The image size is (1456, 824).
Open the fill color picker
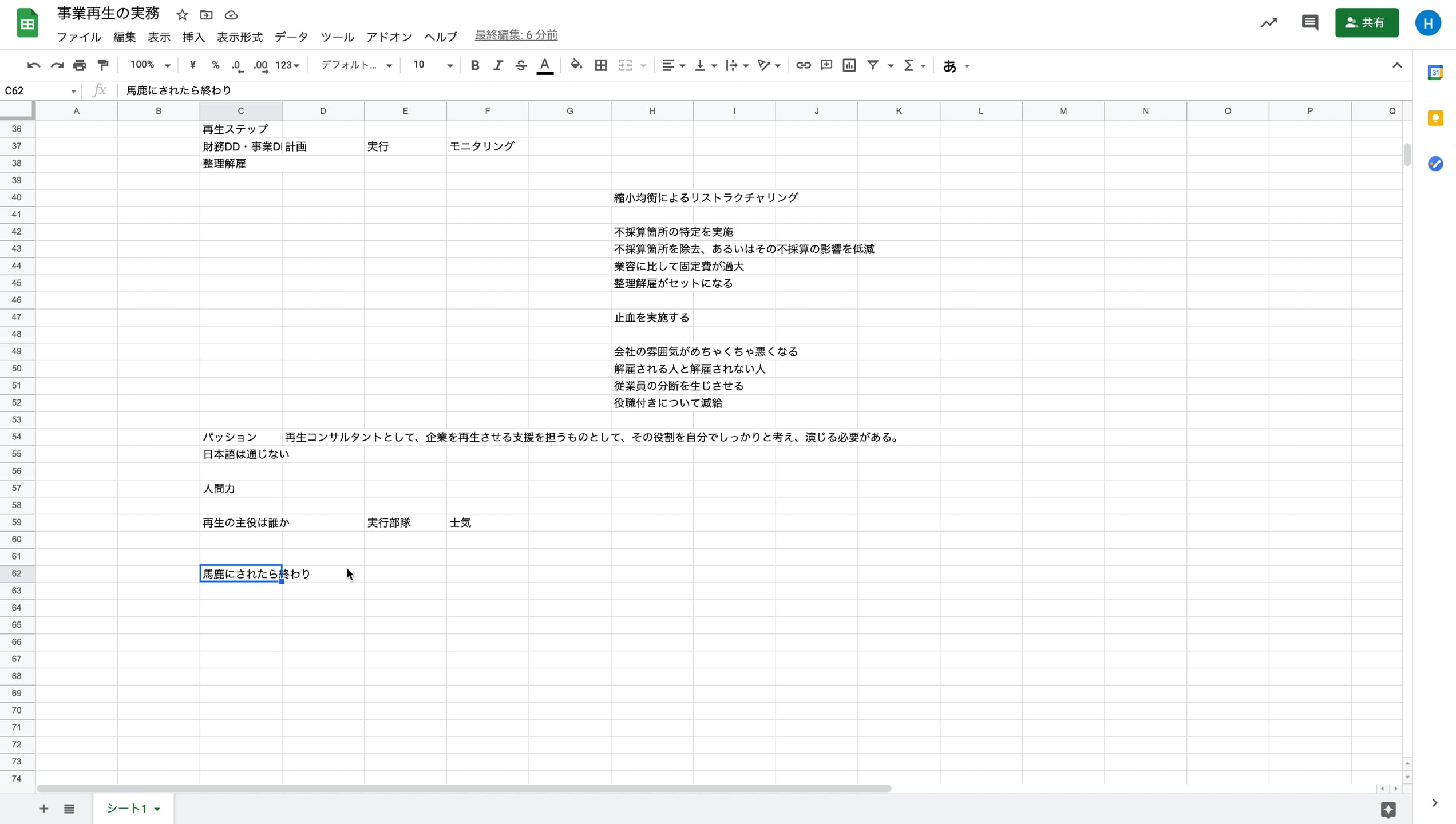(576, 65)
